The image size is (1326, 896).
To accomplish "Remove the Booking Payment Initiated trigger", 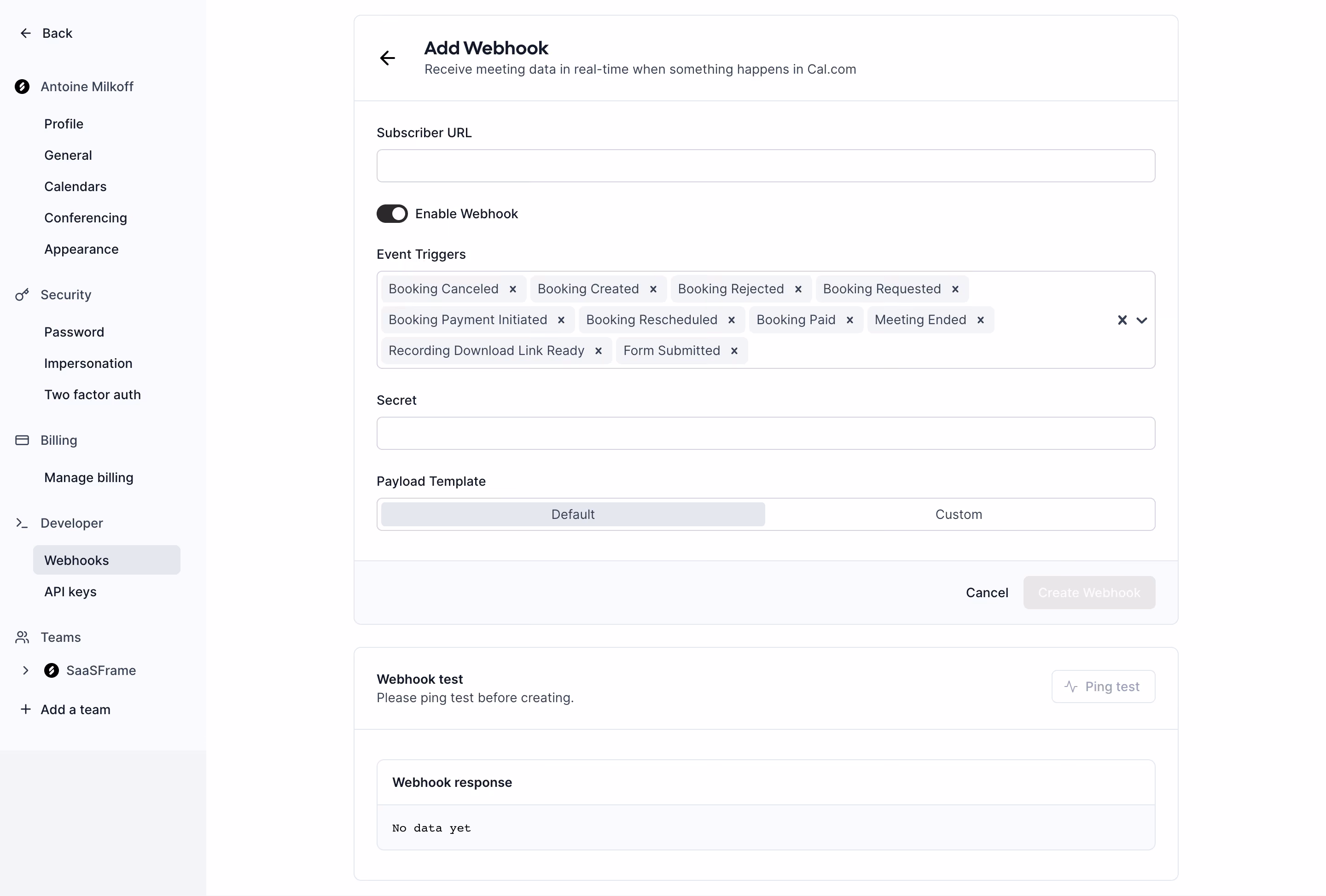I will coord(561,320).
